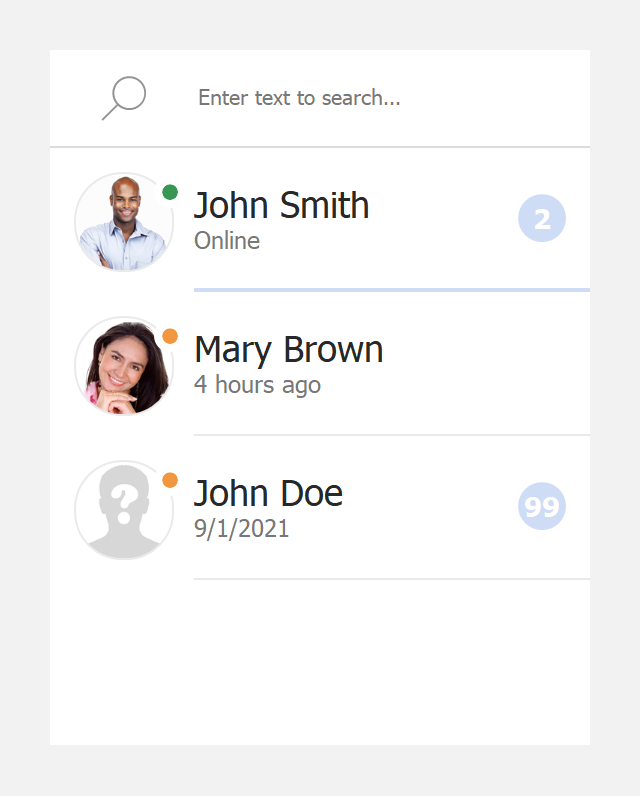This screenshot has height=796, width=640.
Task: Click the 'Online' status text
Action: click(227, 241)
